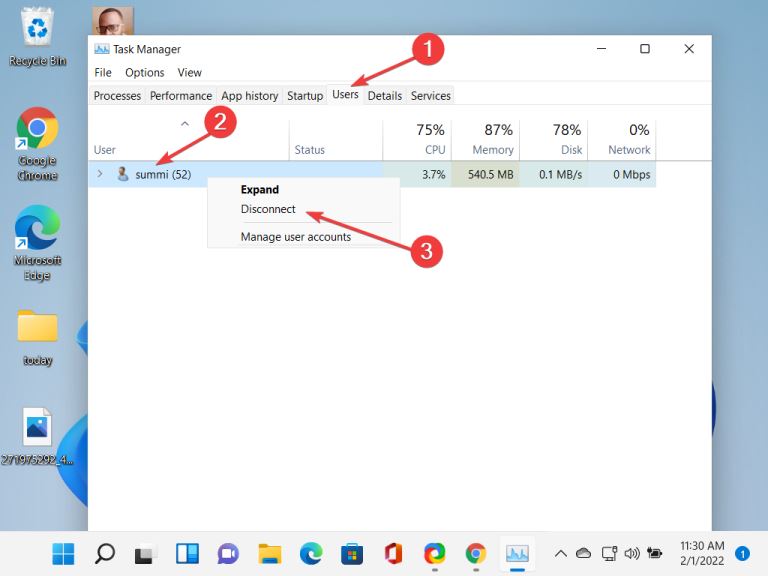
Task: Open the Chat (Teams) taskbar icon
Action: [228, 553]
